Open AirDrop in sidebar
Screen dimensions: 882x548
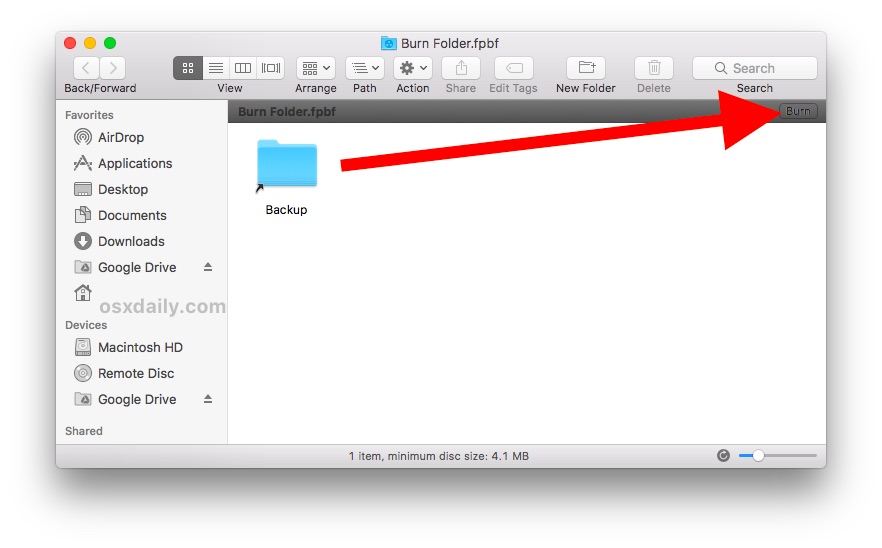coord(120,137)
